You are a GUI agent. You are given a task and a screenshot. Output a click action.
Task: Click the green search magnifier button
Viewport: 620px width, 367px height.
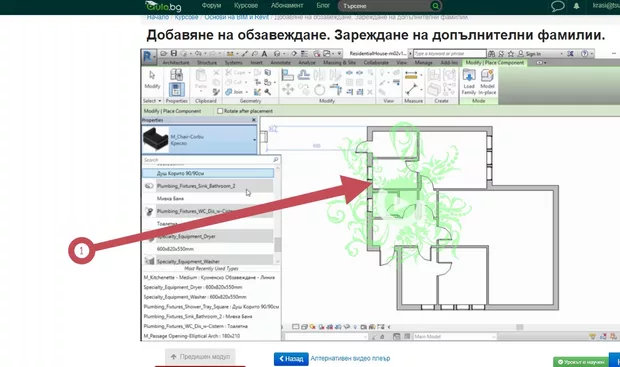click(435, 6)
